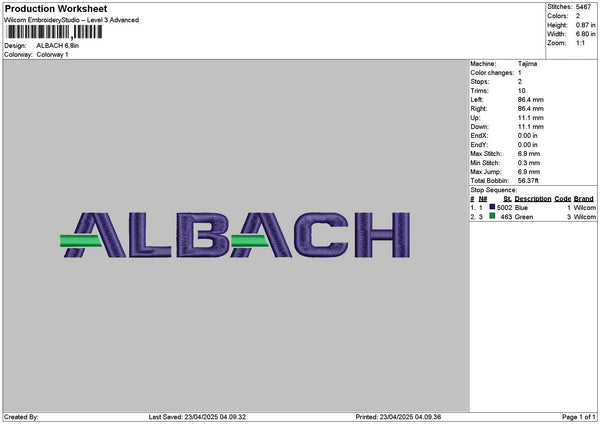This screenshot has width=600, height=424.
Task: Click the Machine value 'Tajima'
Action: click(527, 64)
